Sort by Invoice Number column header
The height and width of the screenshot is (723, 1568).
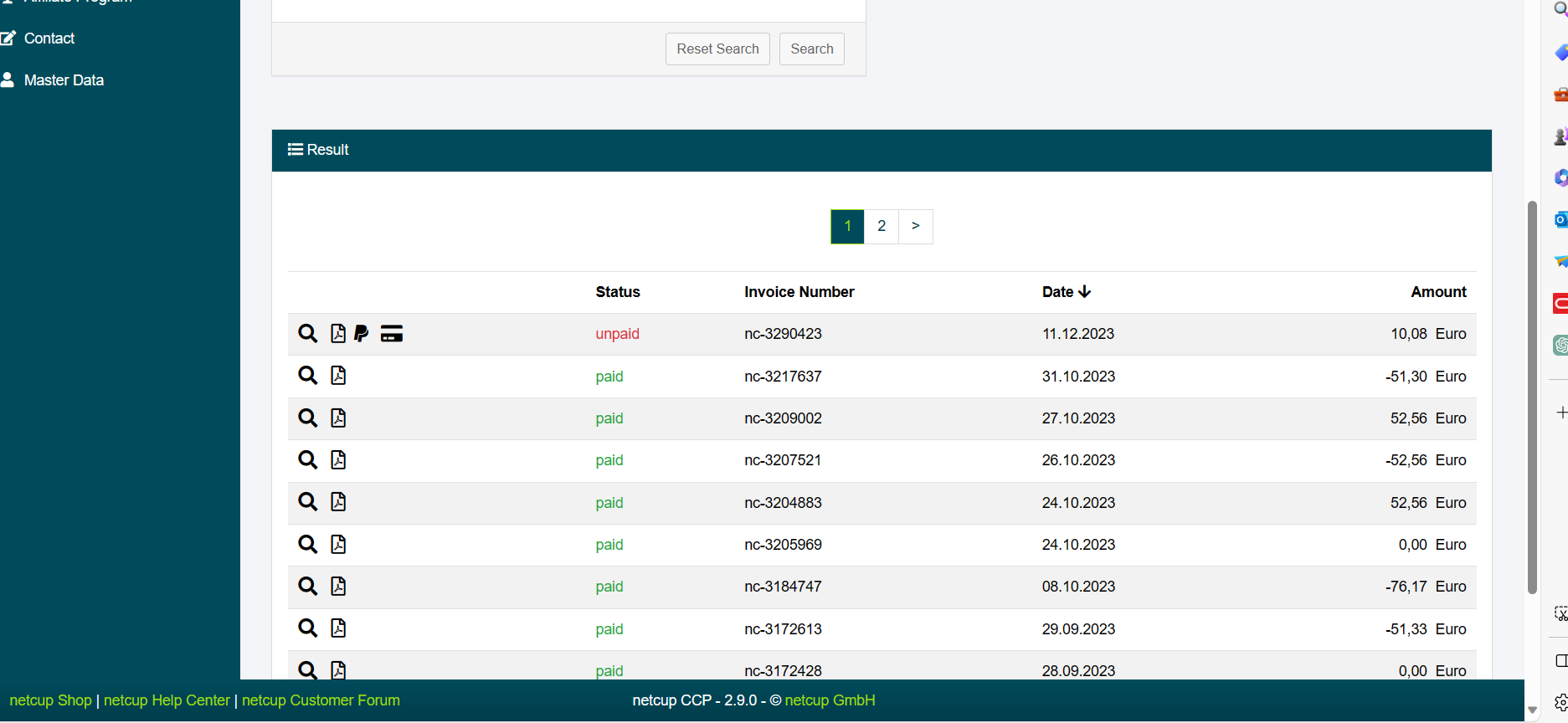click(x=799, y=292)
